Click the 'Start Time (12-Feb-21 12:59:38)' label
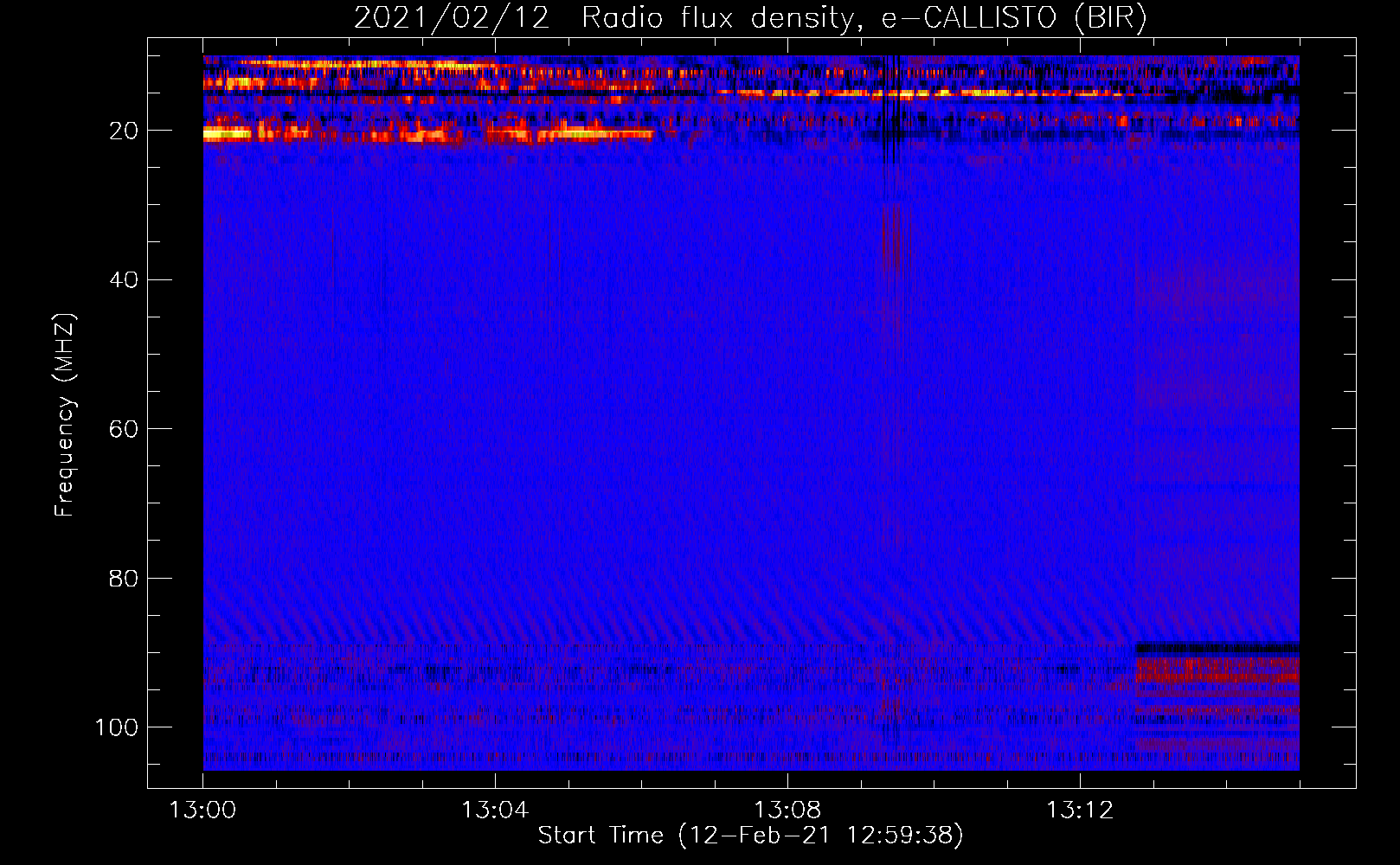Viewport: 1400px width, 865px height. click(x=750, y=836)
